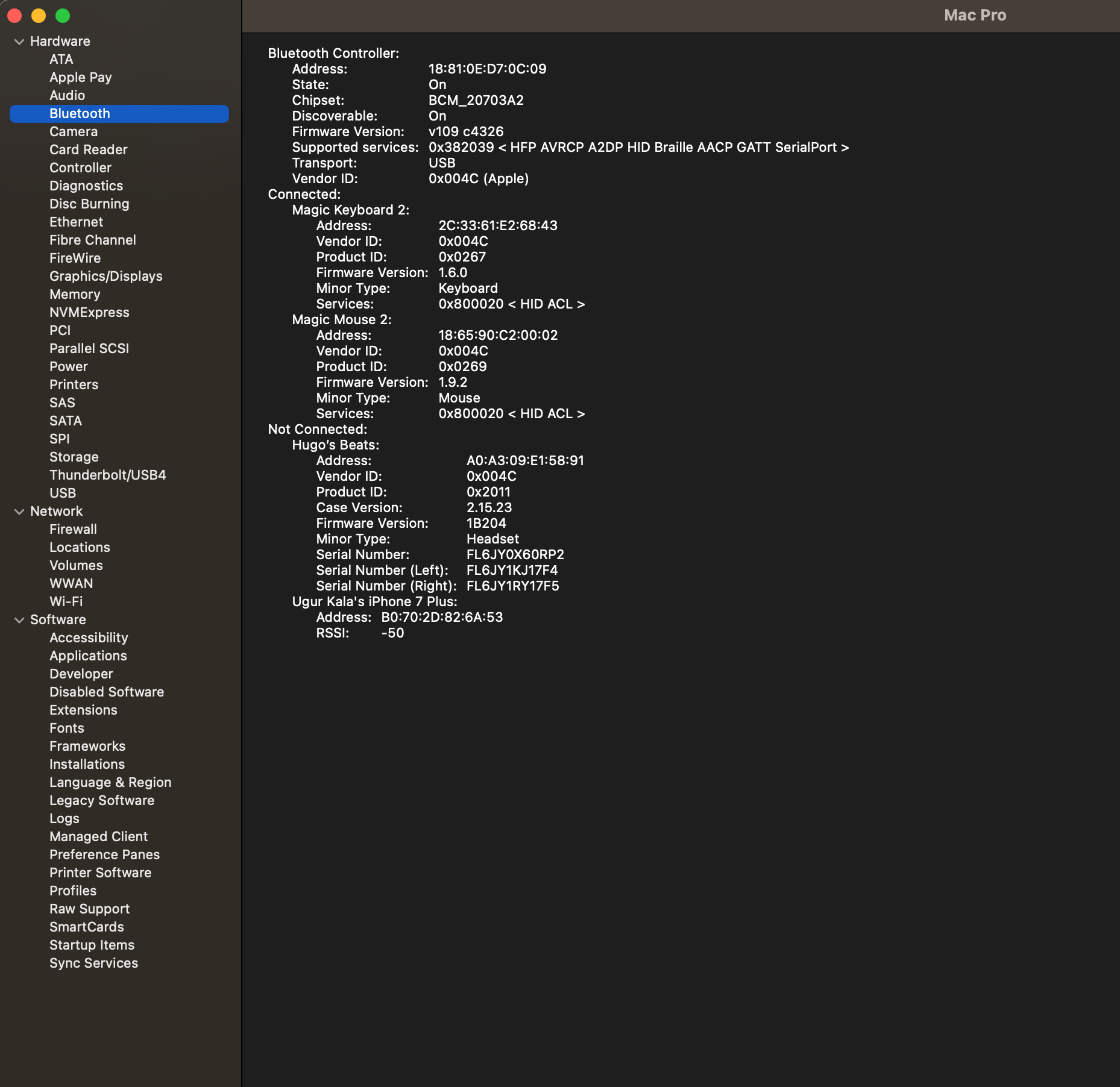Open Wi-Fi network information

tap(66, 601)
